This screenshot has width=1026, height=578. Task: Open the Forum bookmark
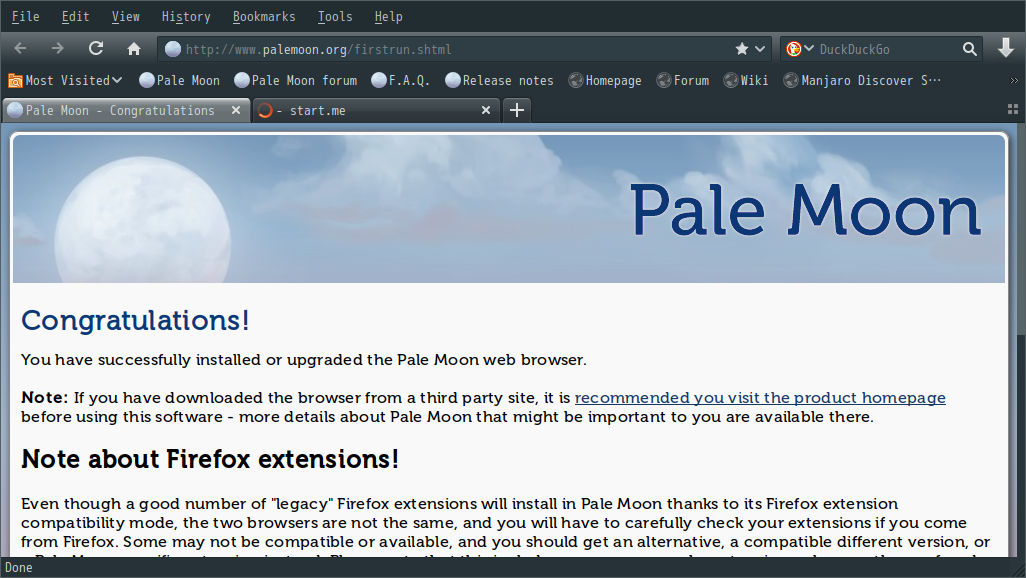tap(682, 81)
